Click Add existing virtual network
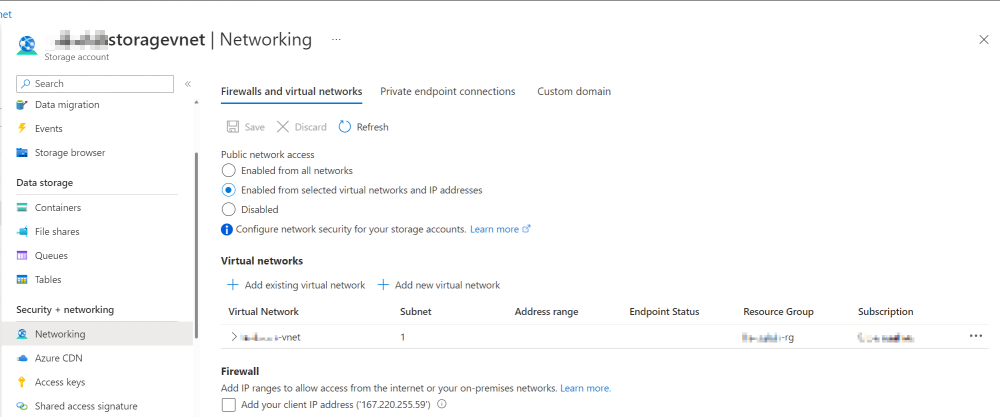This screenshot has height=417, width=1000. coord(296,285)
